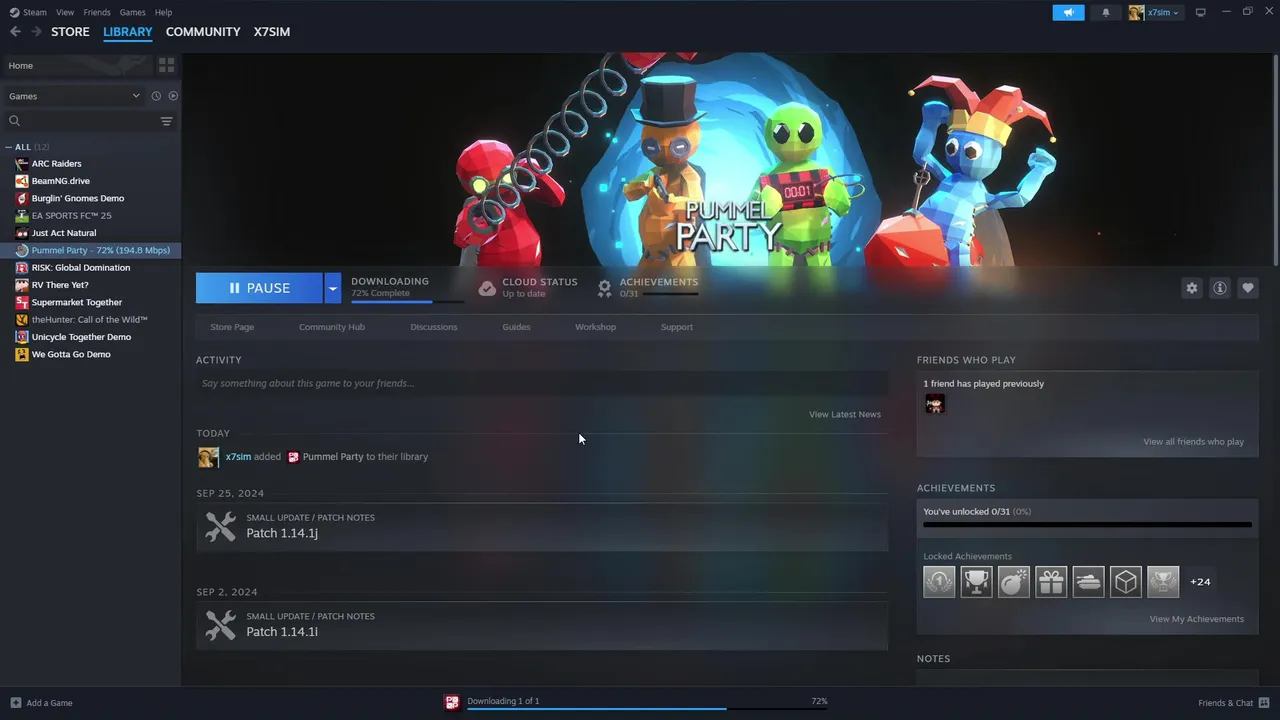
Task: Click the Big Picture mode monitor icon
Action: point(1201,12)
